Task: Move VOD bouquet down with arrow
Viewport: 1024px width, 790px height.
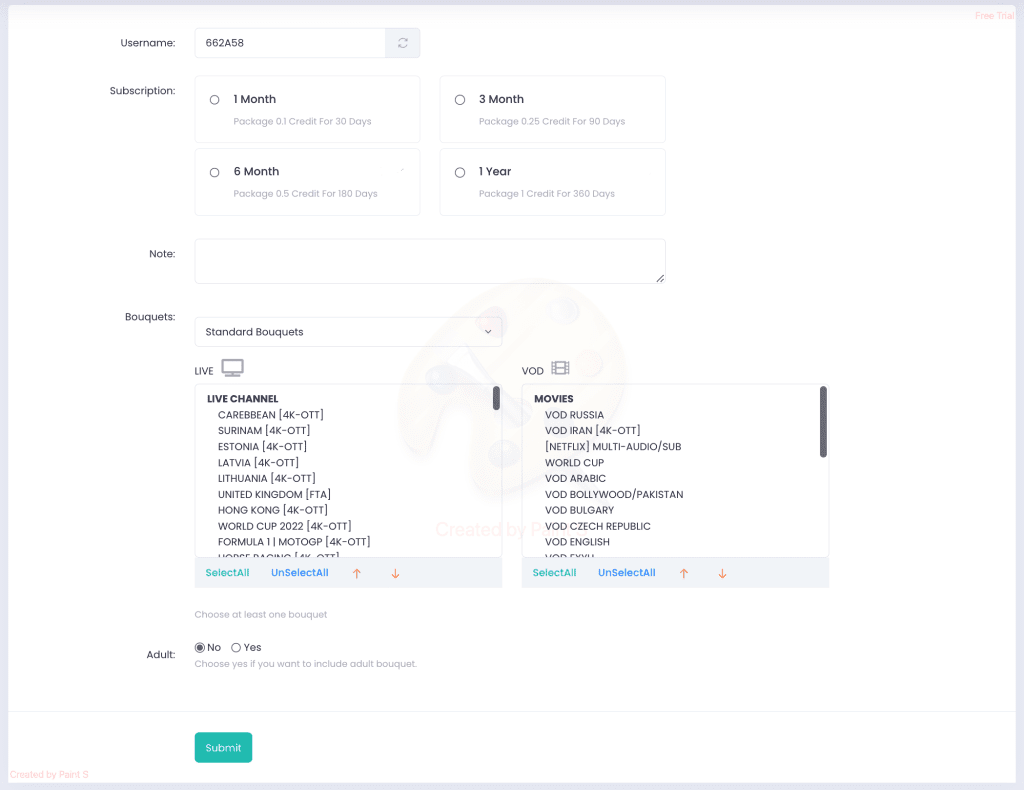Action: click(722, 573)
